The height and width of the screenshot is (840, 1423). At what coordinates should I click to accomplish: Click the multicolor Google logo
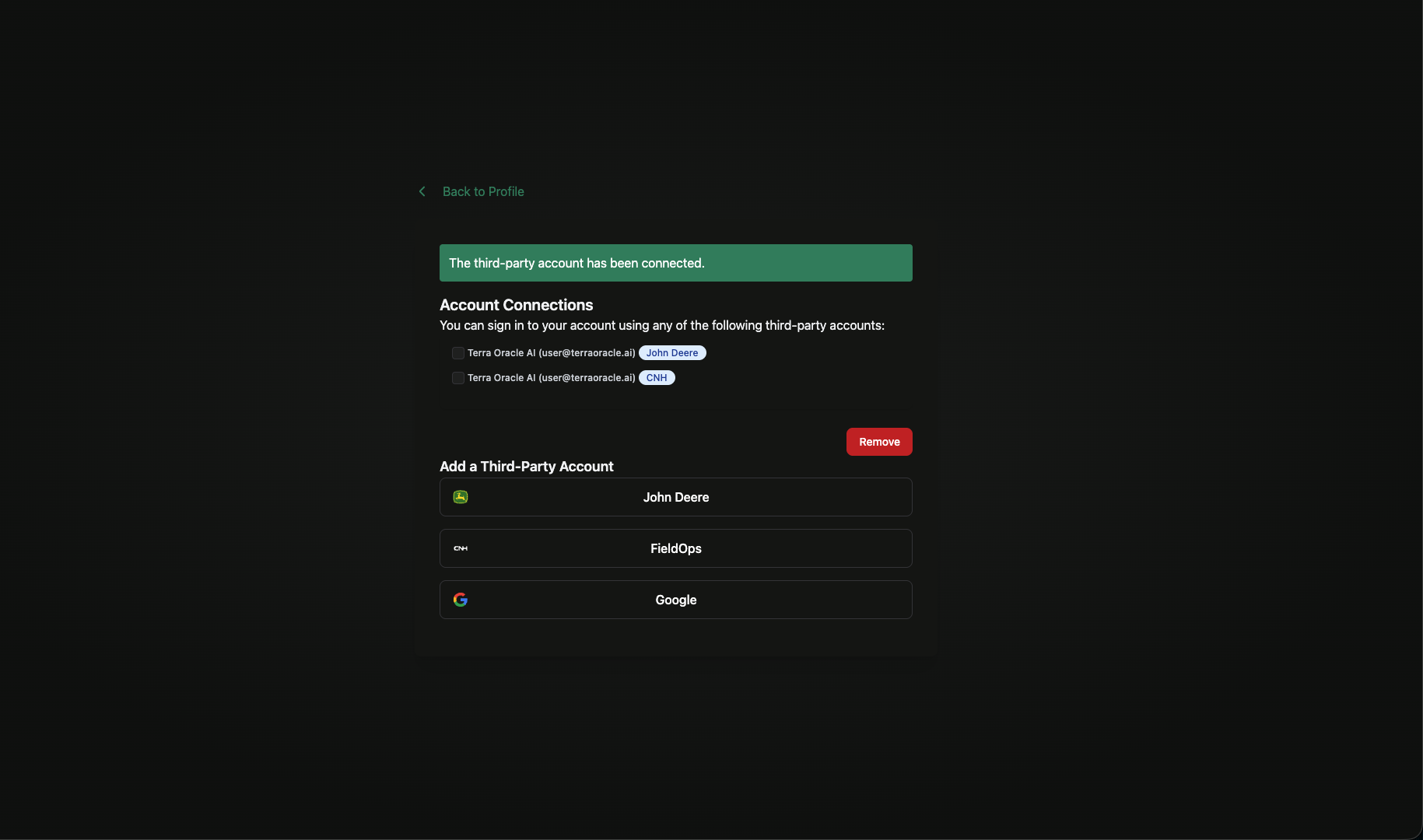click(461, 599)
